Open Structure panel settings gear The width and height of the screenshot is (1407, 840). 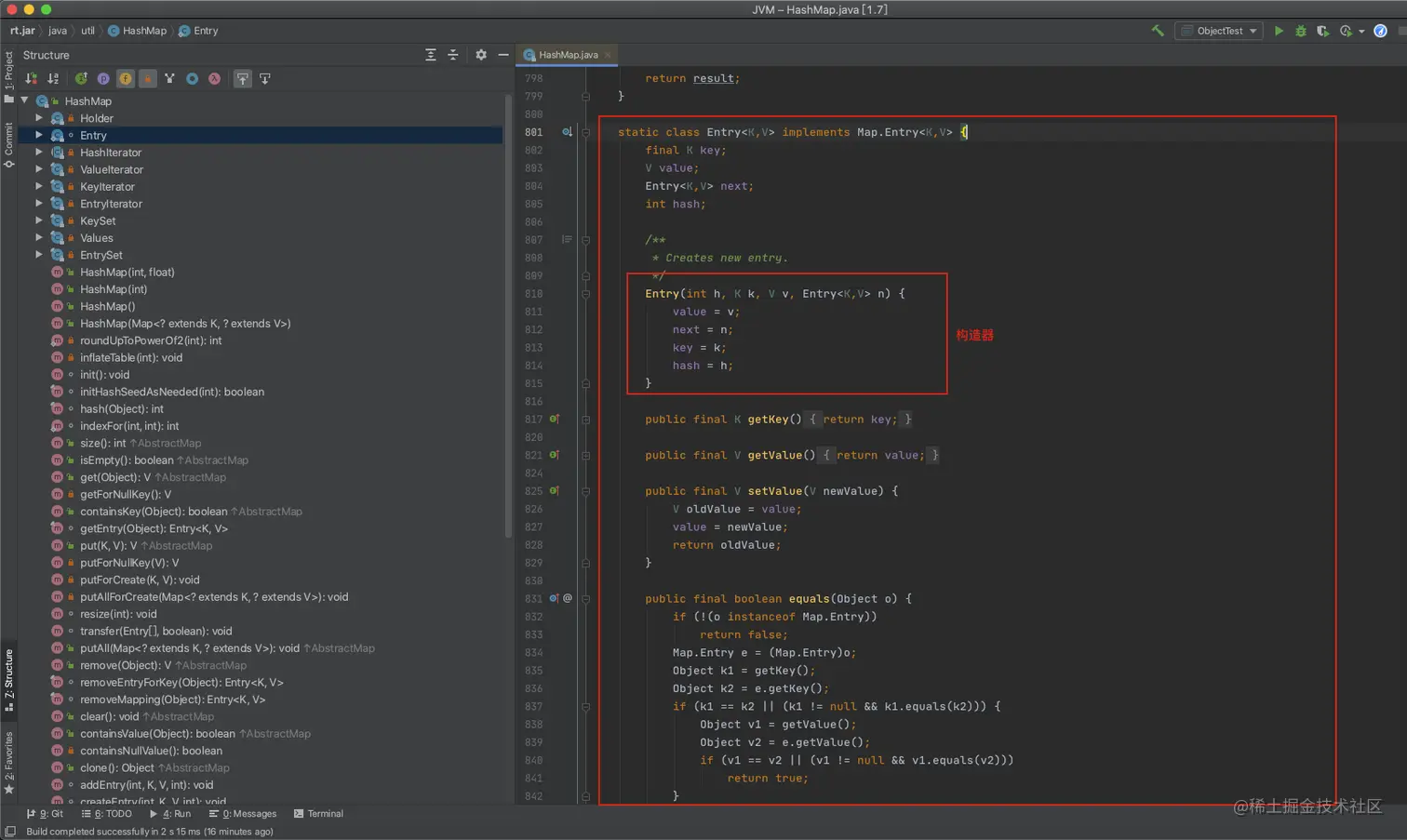click(481, 55)
